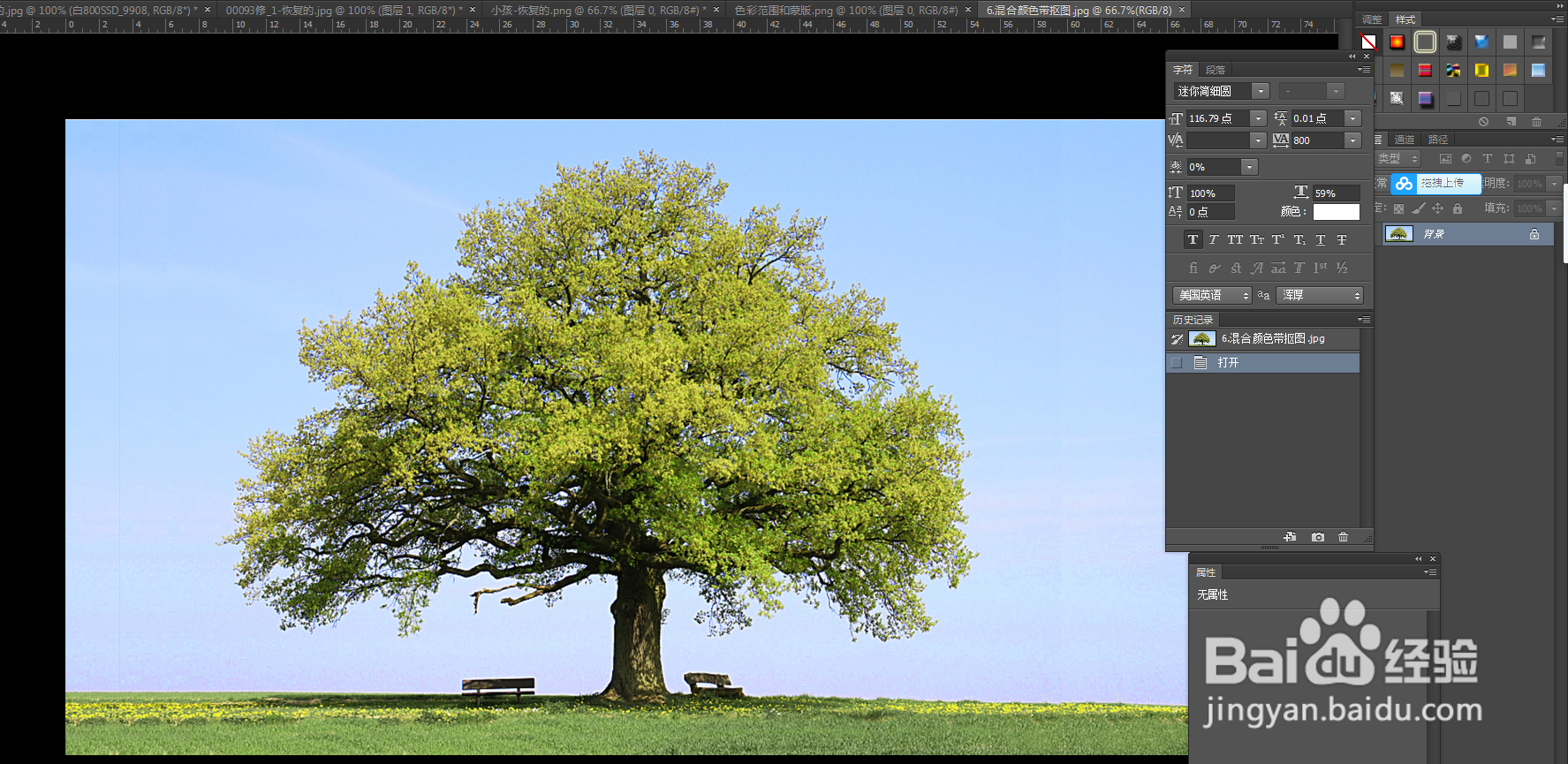The width and height of the screenshot is (1568, 764).
Task: Create new document from current history state
Action: pos(1291,537)
